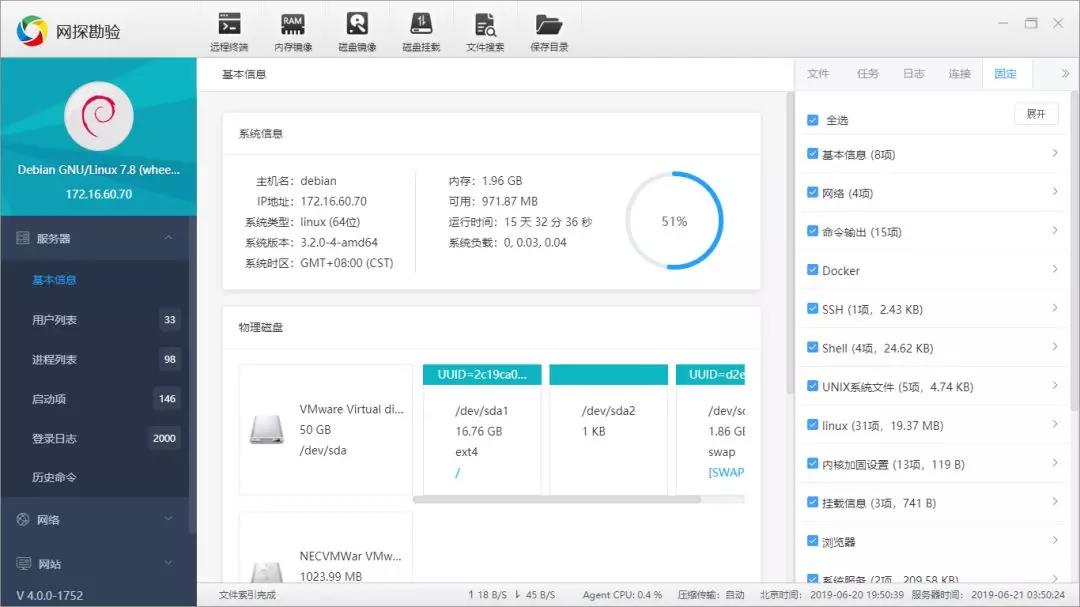This screenshot has width=1080, height=607.
Task: Select the 内存镜像 (memory image) tool
Action: click(x=292, y=27)
